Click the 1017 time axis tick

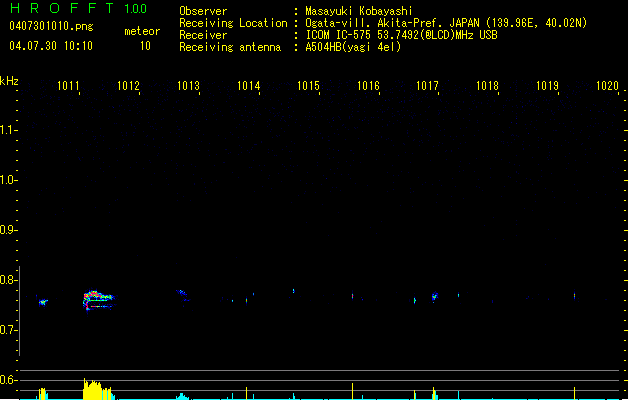pos(427,86)
